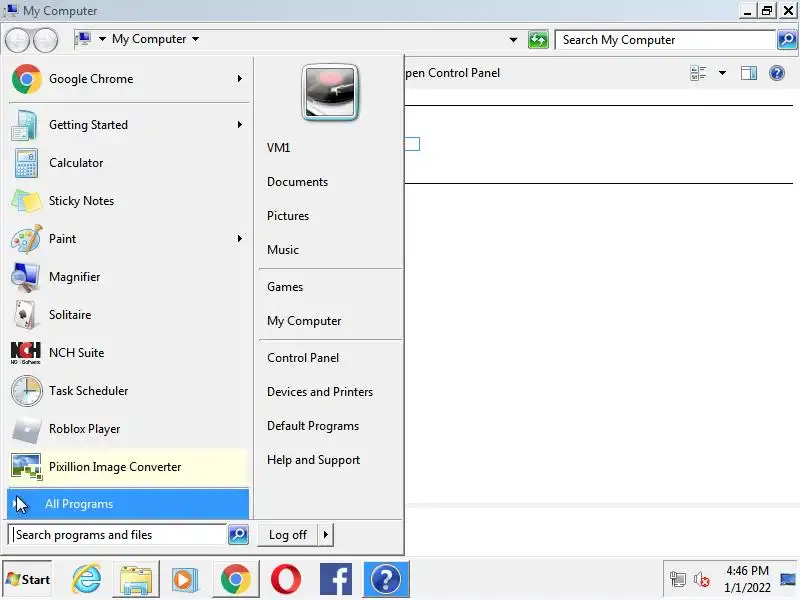800x600 pixels.
Task: Click the back navigation button
Action: pos(18,40)
